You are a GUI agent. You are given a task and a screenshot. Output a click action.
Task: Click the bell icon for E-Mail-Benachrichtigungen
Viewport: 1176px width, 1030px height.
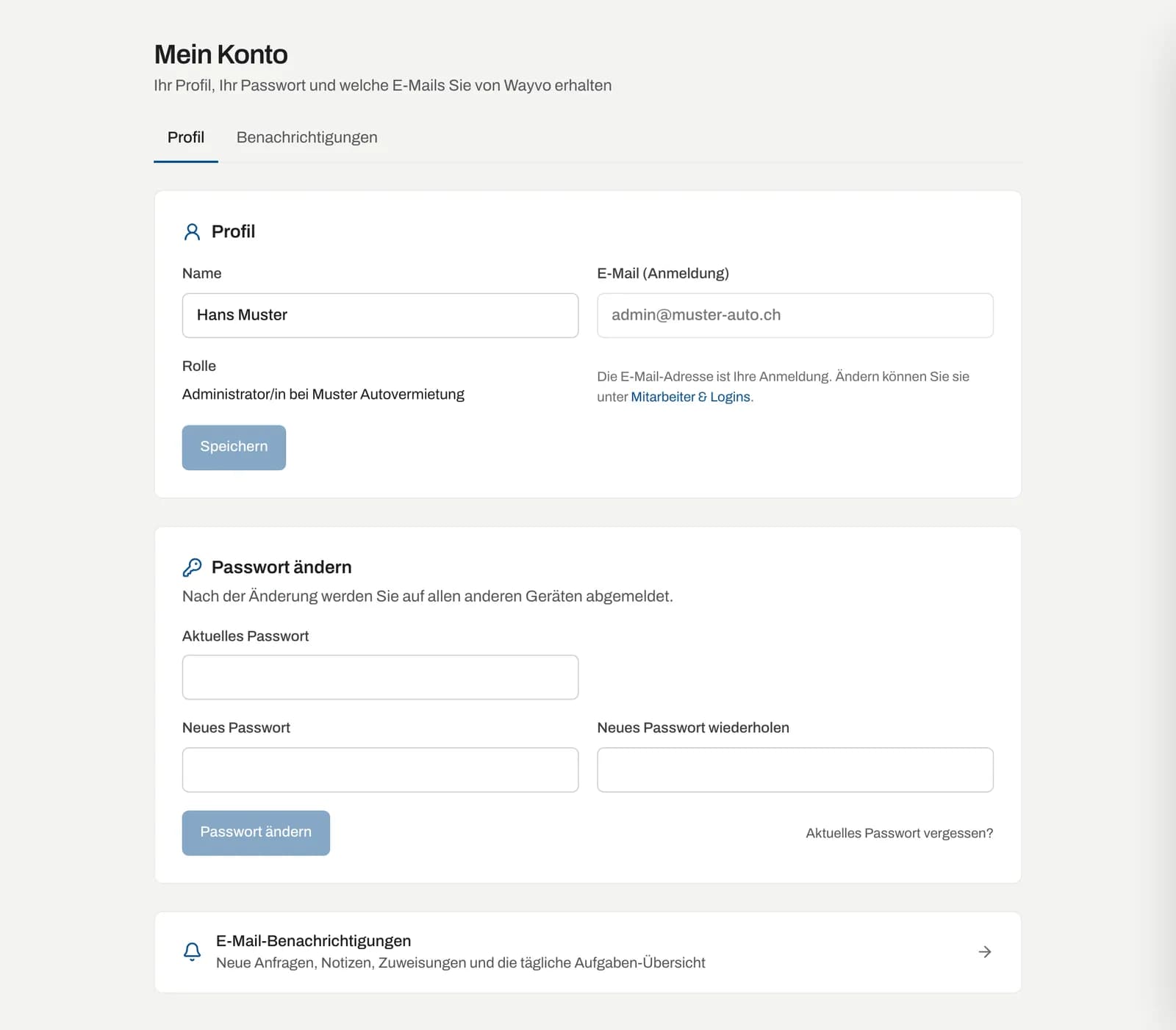point(192,952)
